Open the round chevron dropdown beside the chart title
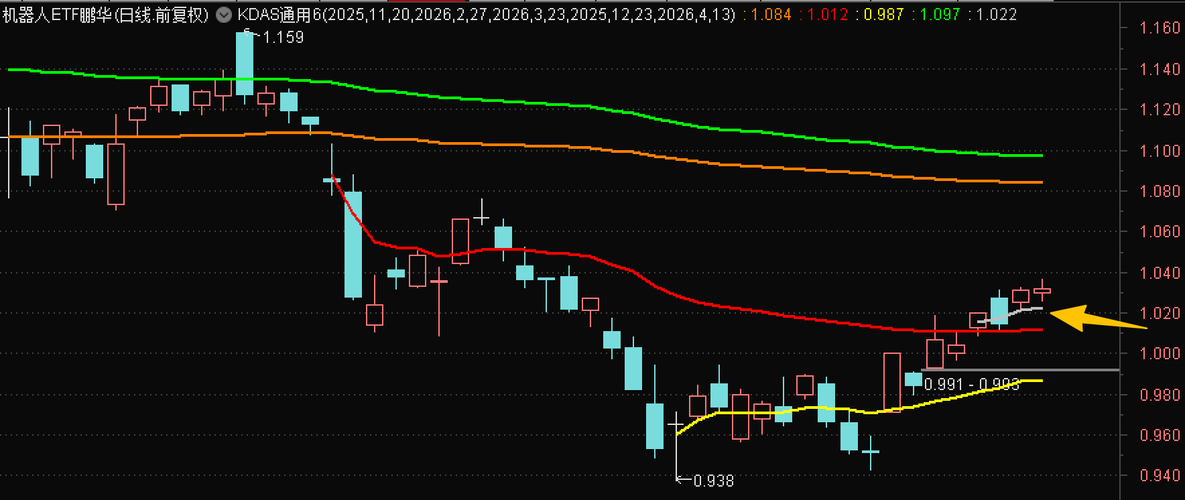This screenshot has width=1185, height=500. click(x=224, y=14)
